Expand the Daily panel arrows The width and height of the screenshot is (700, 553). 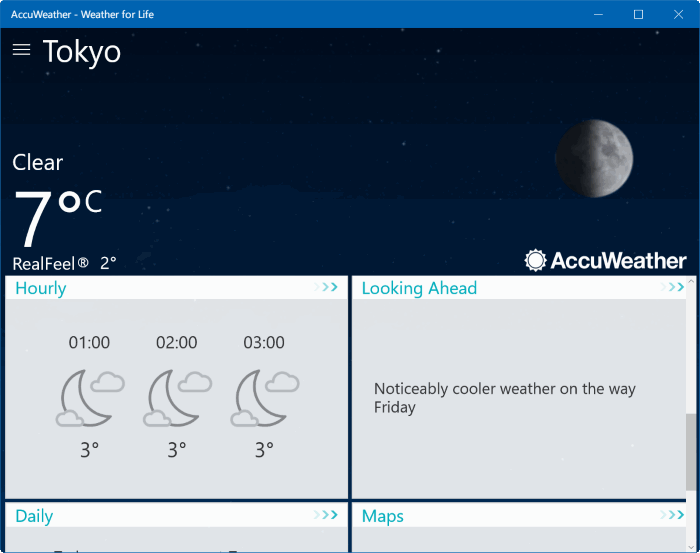click(325, 515)
